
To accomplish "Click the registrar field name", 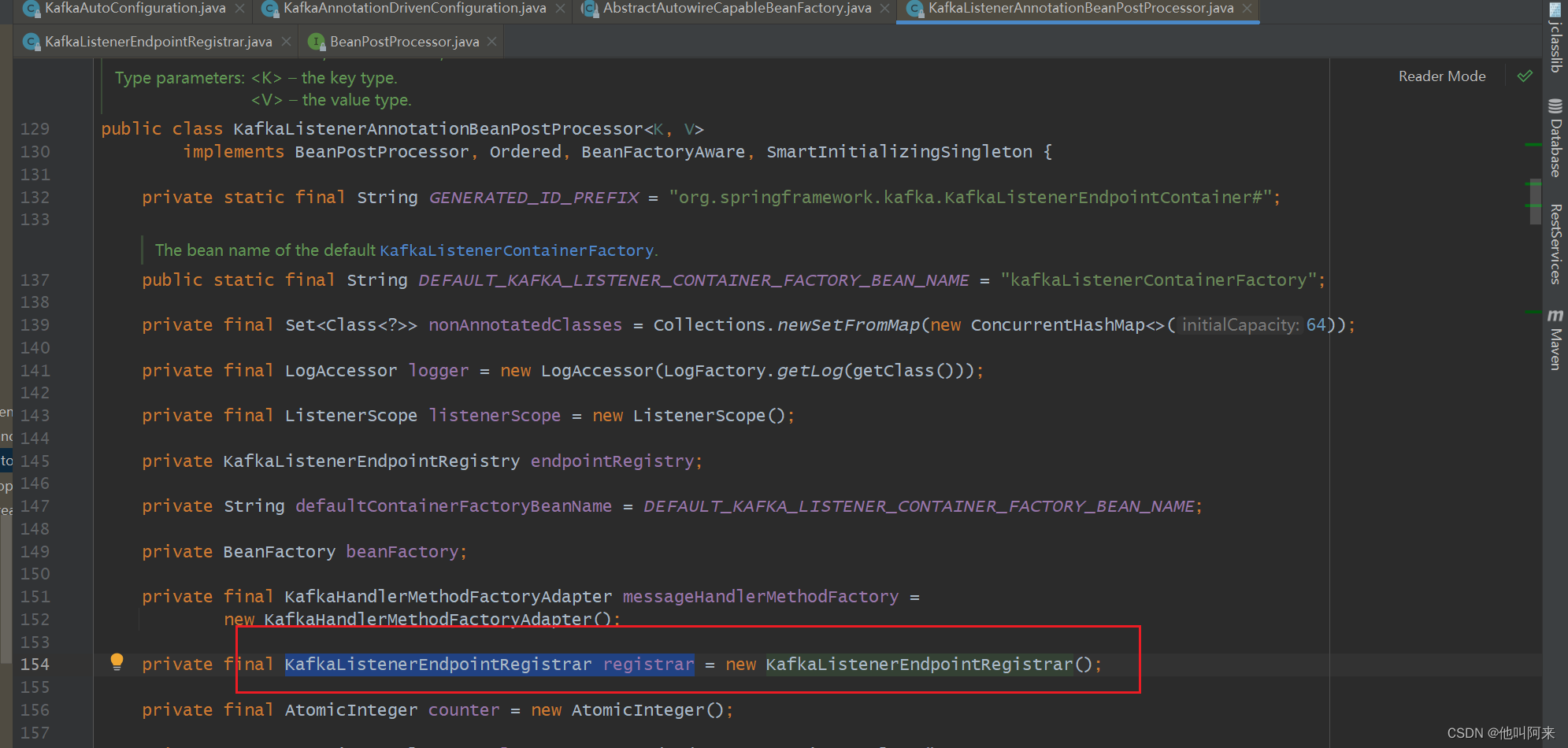I will (x=649, y=665).
